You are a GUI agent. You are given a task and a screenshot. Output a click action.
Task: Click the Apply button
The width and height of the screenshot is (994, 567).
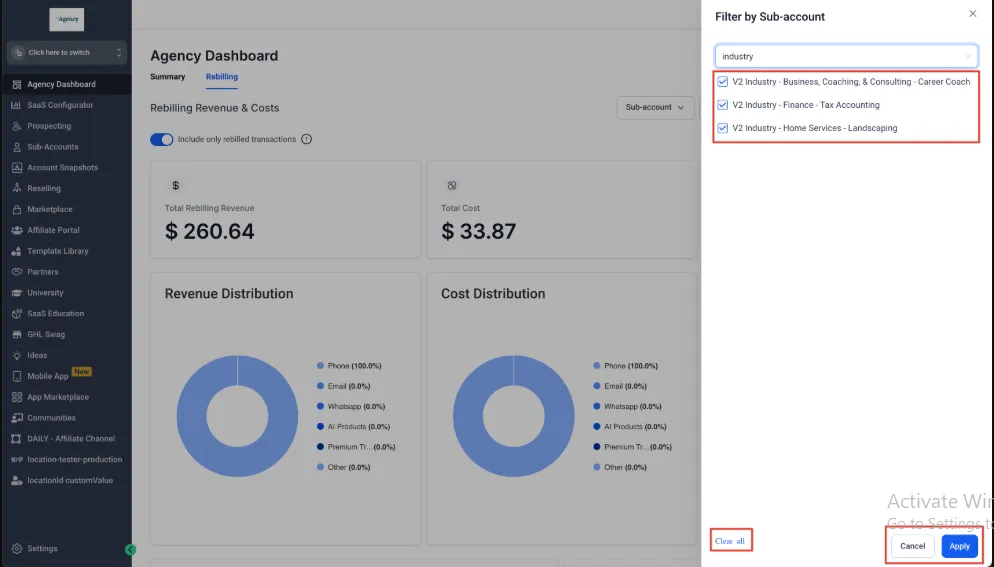coord(960,546)
